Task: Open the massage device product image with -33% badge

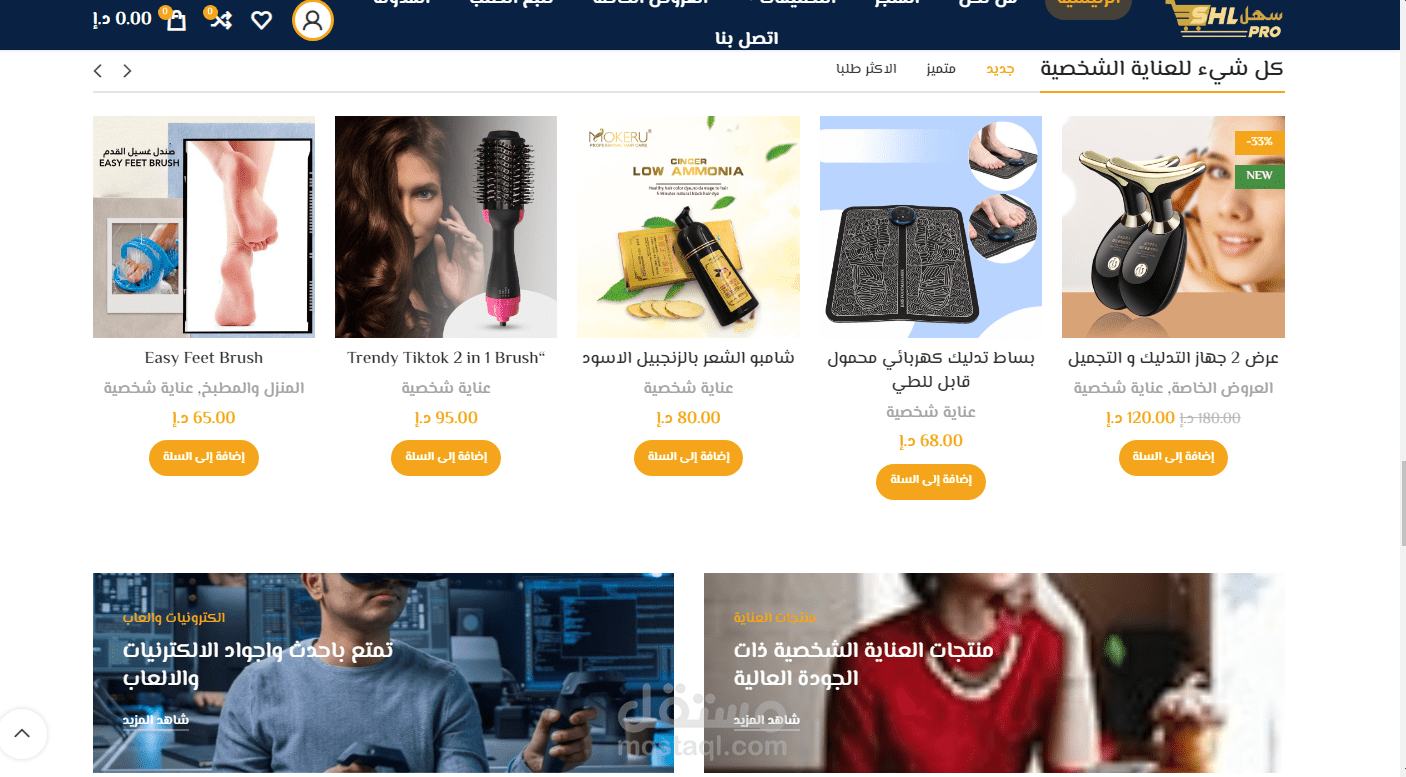Action: tap(1173, 227)
